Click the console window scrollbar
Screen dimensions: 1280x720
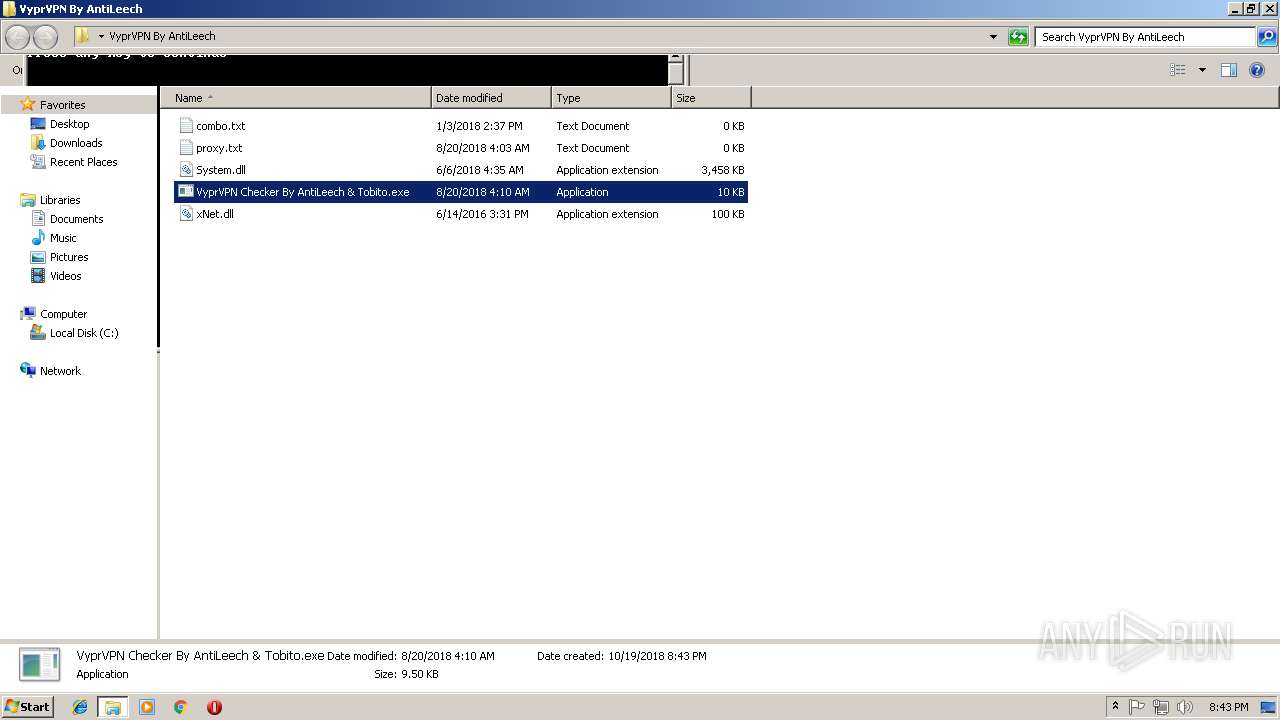(x=676, y=70)
